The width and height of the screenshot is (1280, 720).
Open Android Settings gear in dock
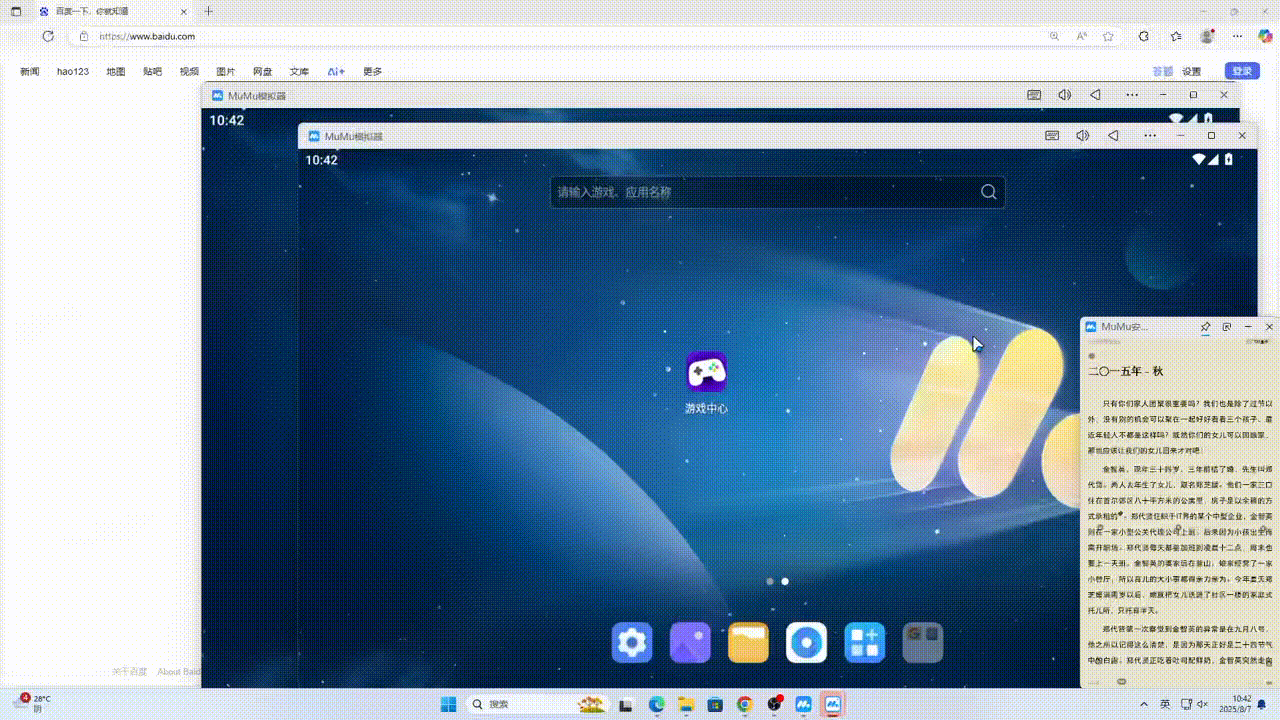[632, 643]
